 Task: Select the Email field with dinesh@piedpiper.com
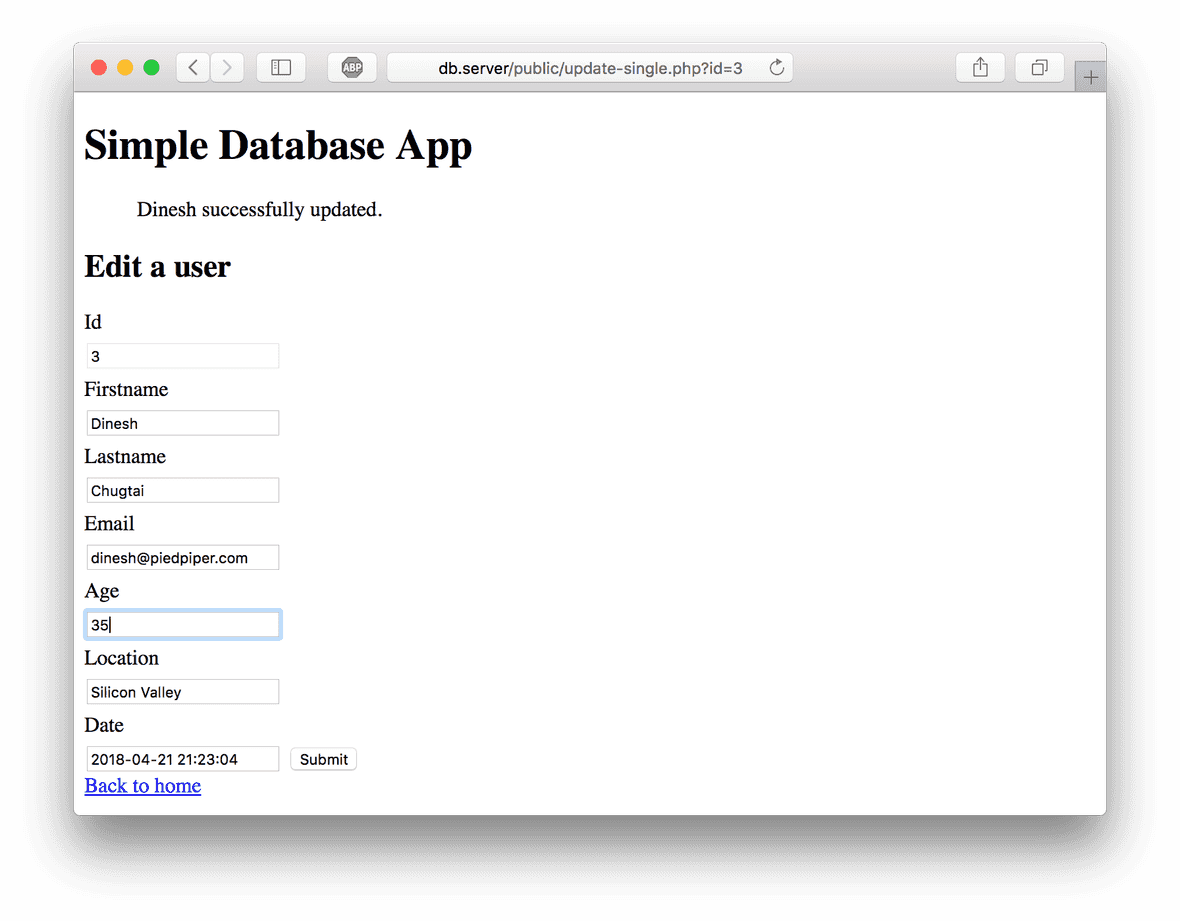click(182, 557)
